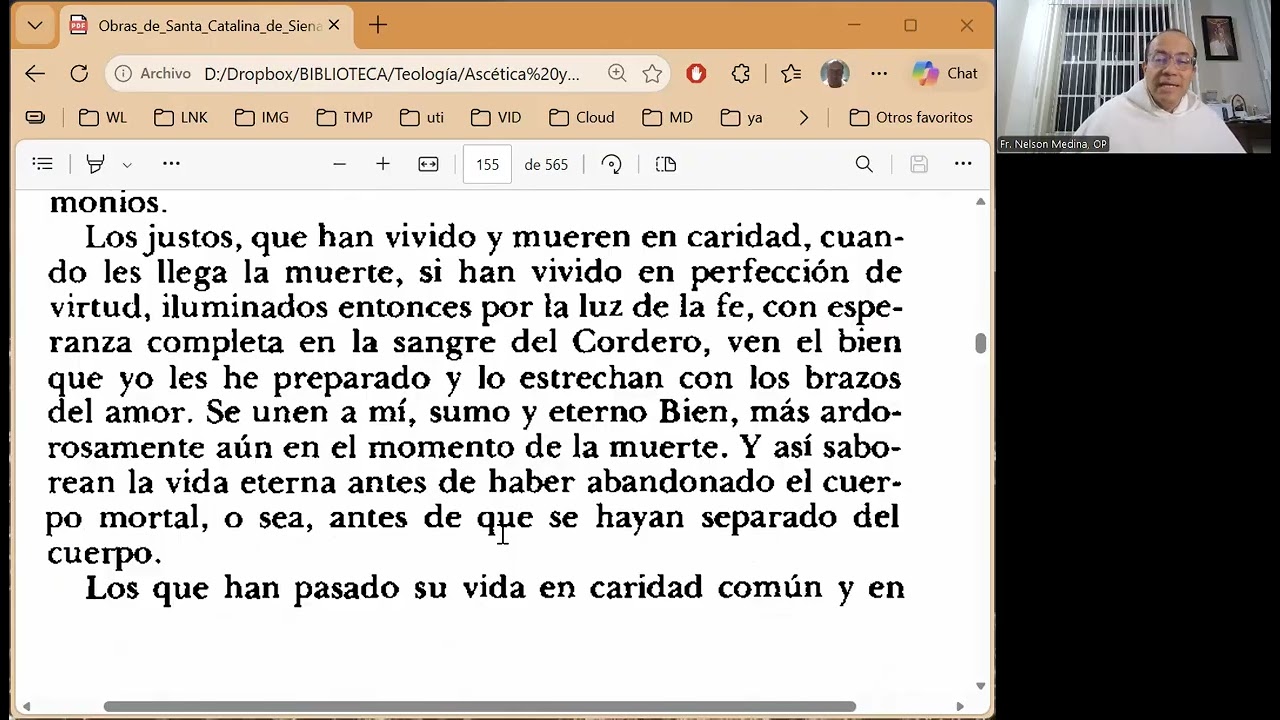This screenshot has width=1280, height=720.
Task: Save the PDF document
Action: 919,164
